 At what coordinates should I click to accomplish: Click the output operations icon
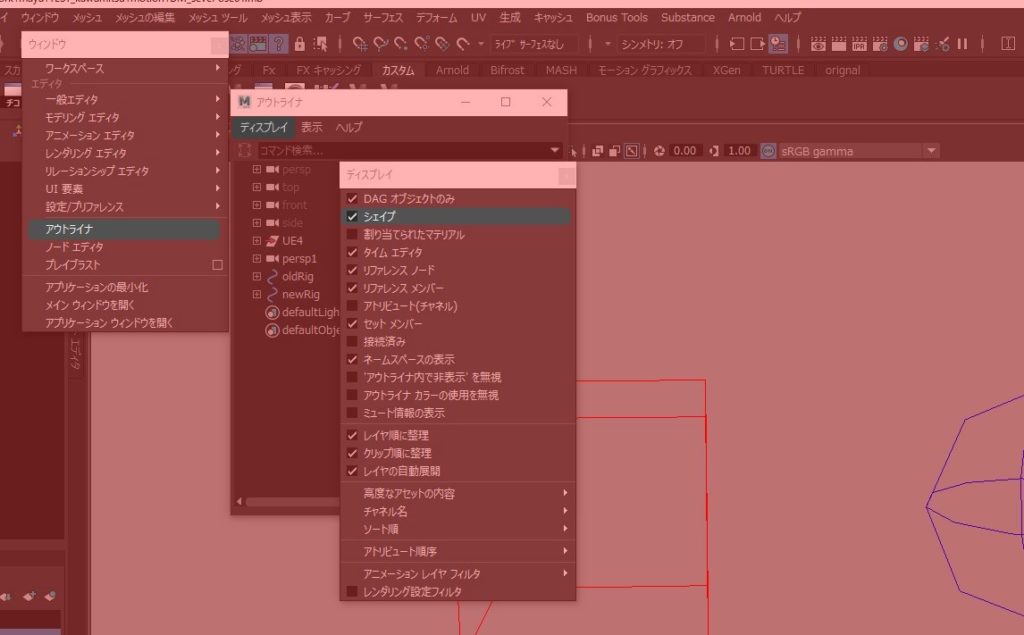(757, 44)
